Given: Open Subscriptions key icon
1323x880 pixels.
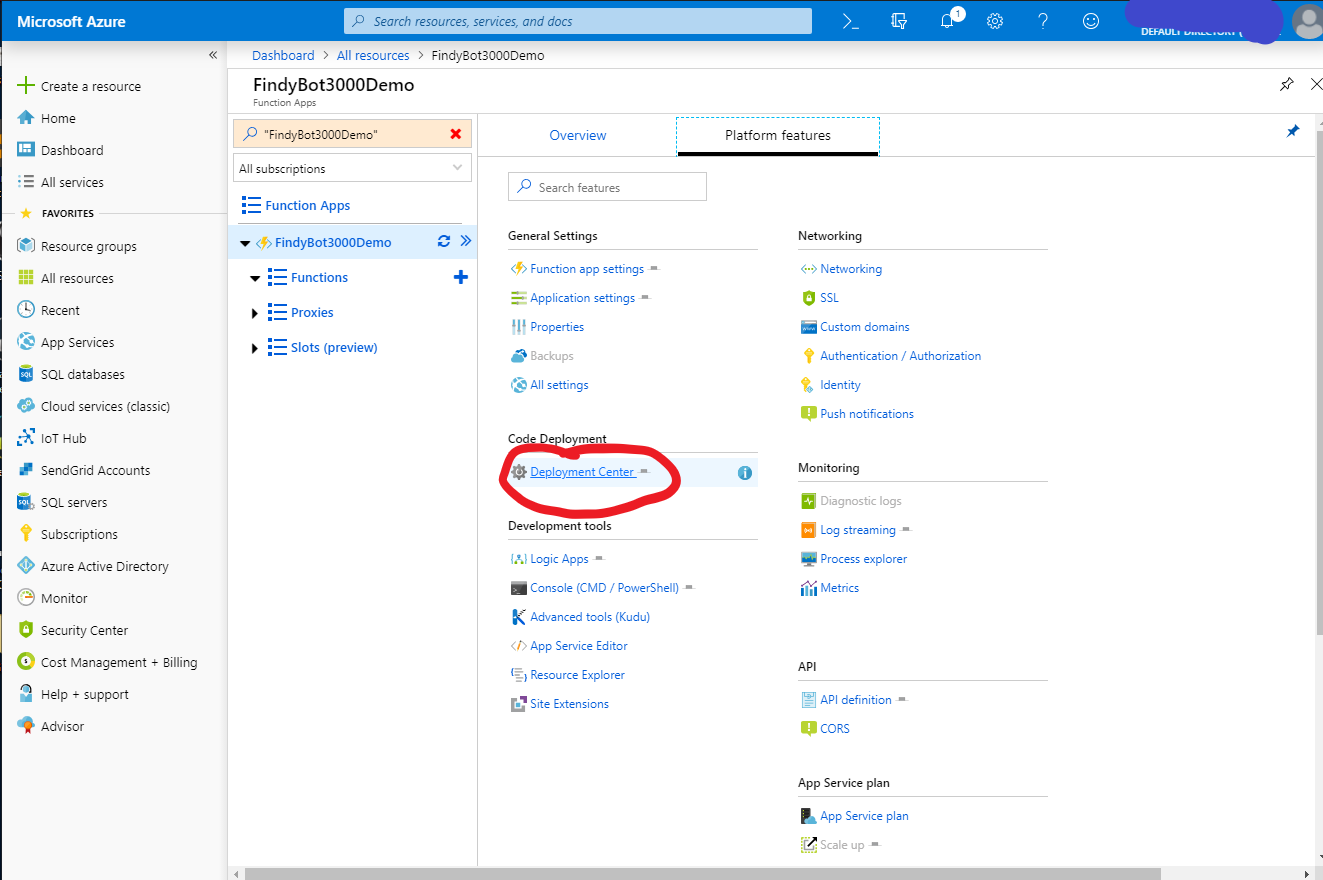Looking at the screenshot, I should click(x=26, y=534).
